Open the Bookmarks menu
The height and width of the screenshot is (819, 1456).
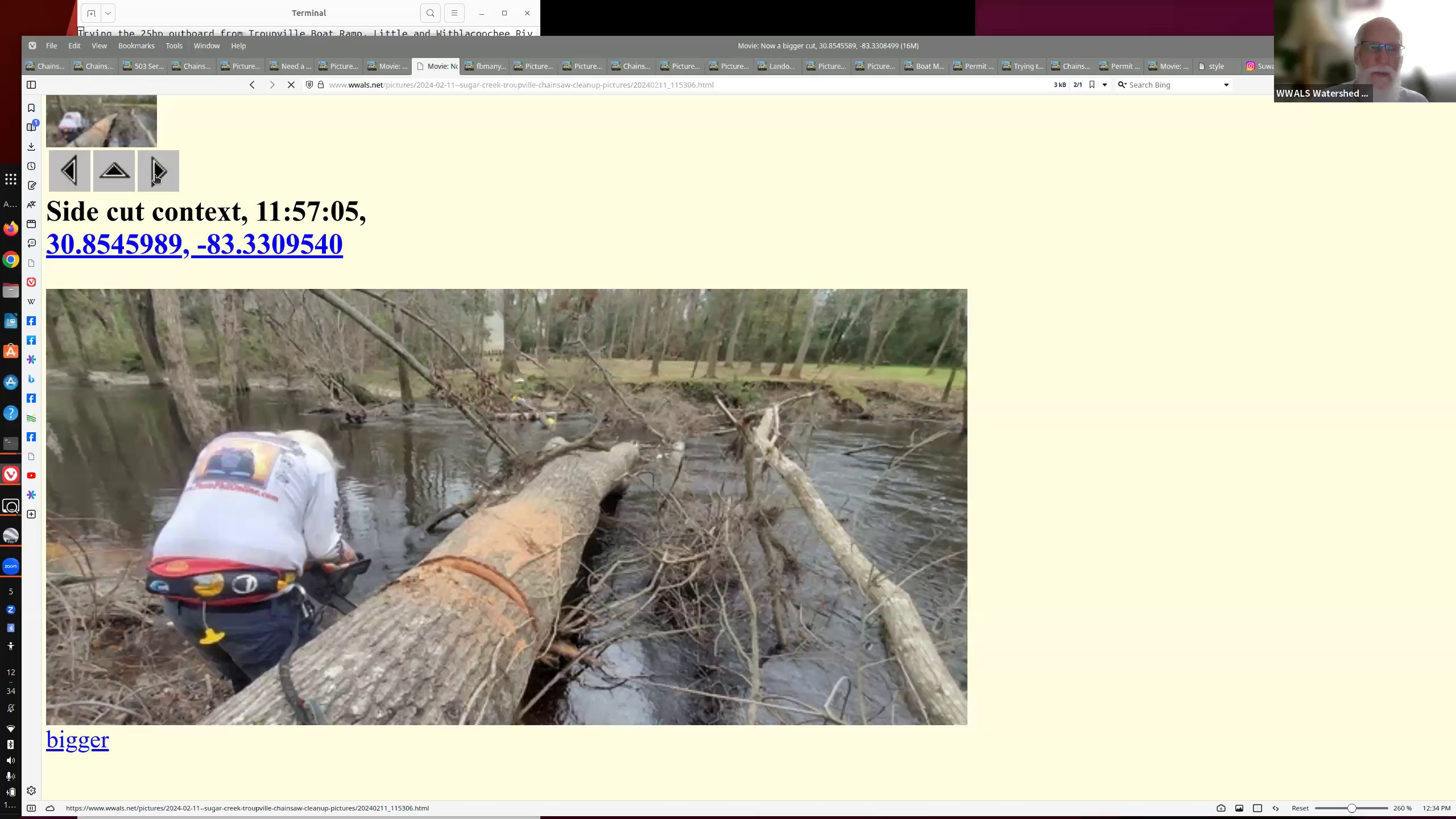(x=136, y=45)
